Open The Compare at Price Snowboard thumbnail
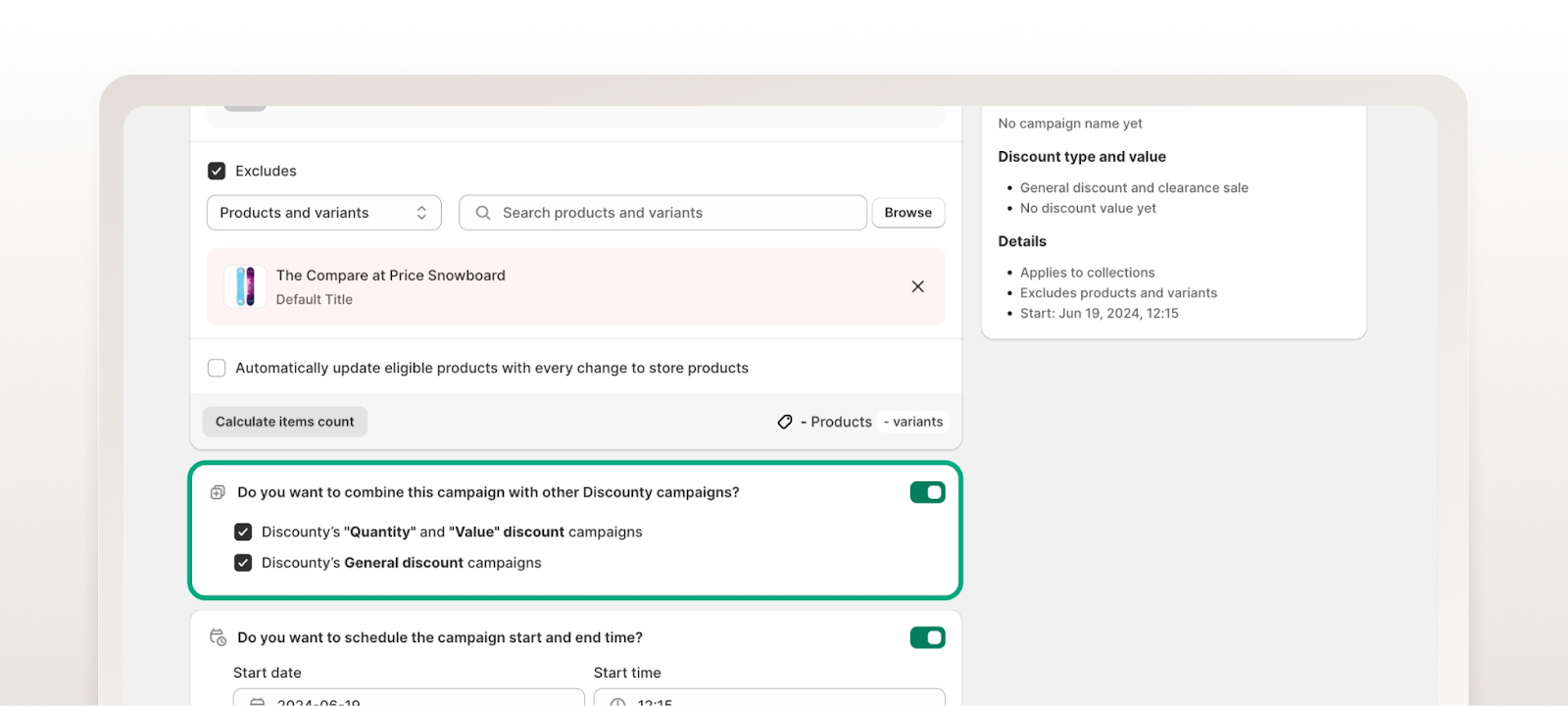 245,286
